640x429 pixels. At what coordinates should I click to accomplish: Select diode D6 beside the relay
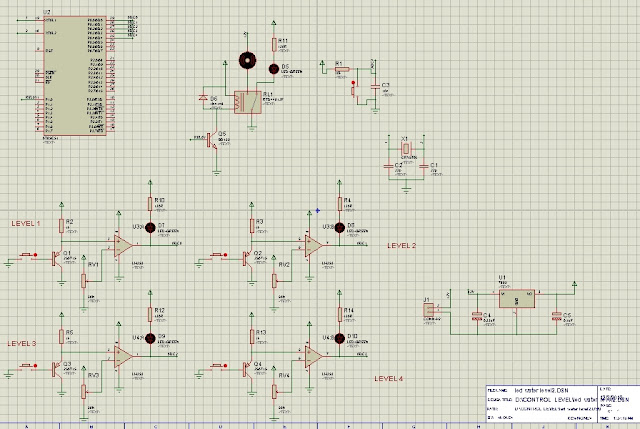coord(203,98)
